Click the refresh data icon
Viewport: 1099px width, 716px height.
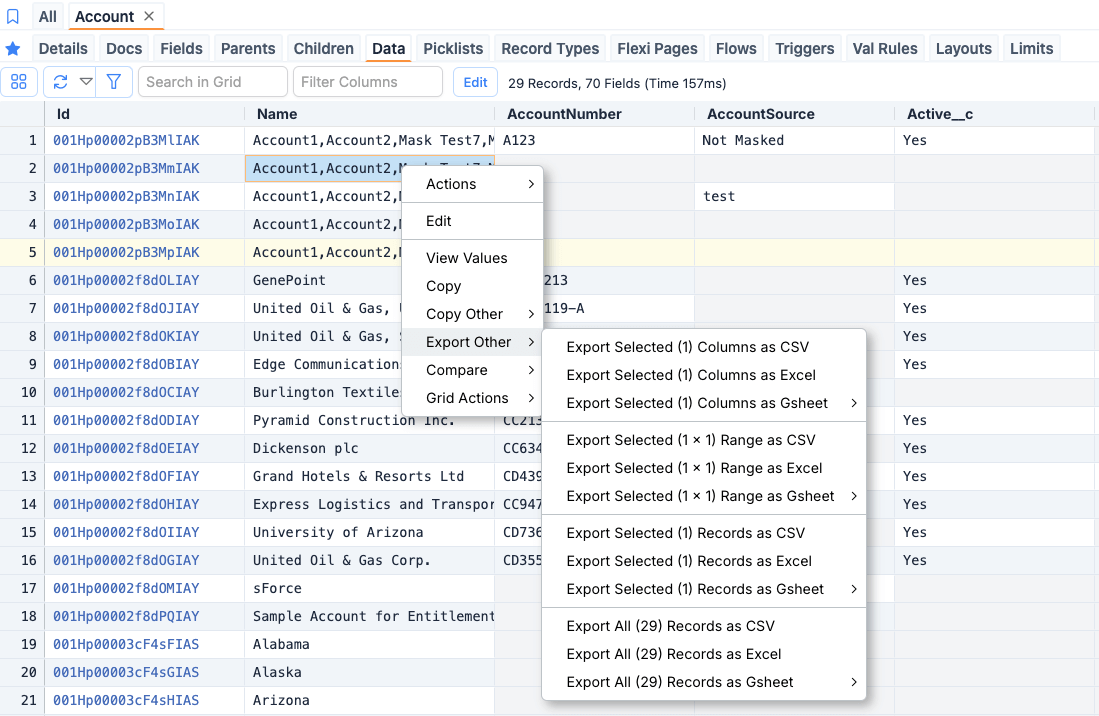61,82
